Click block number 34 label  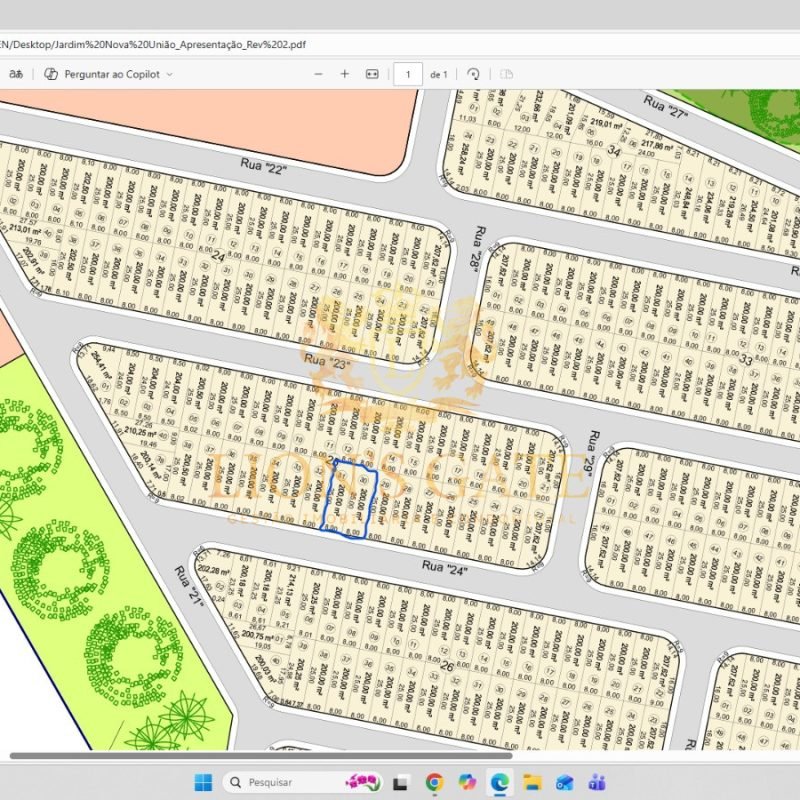tap(614, 151)
